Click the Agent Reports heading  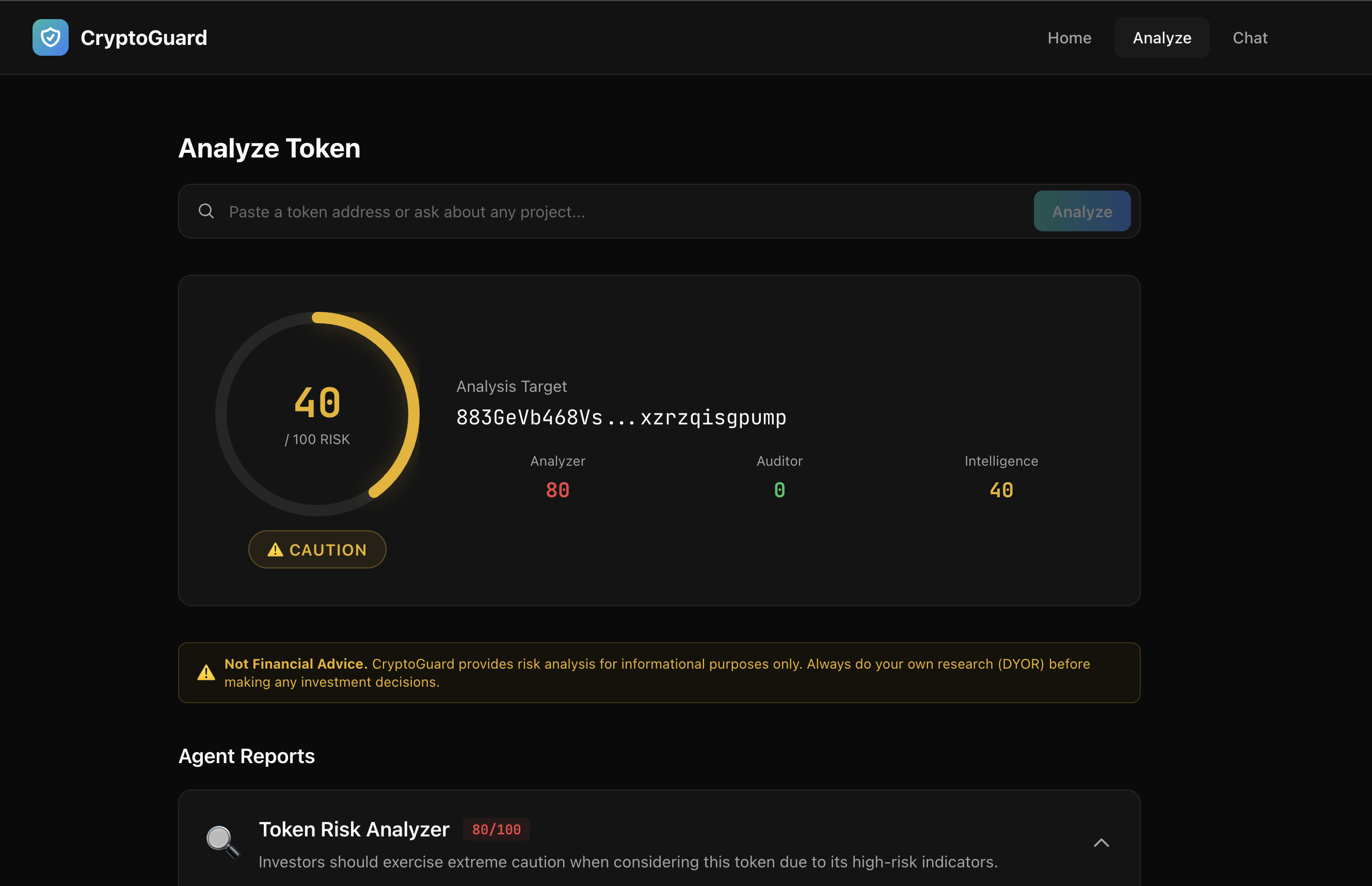point(247,756)
